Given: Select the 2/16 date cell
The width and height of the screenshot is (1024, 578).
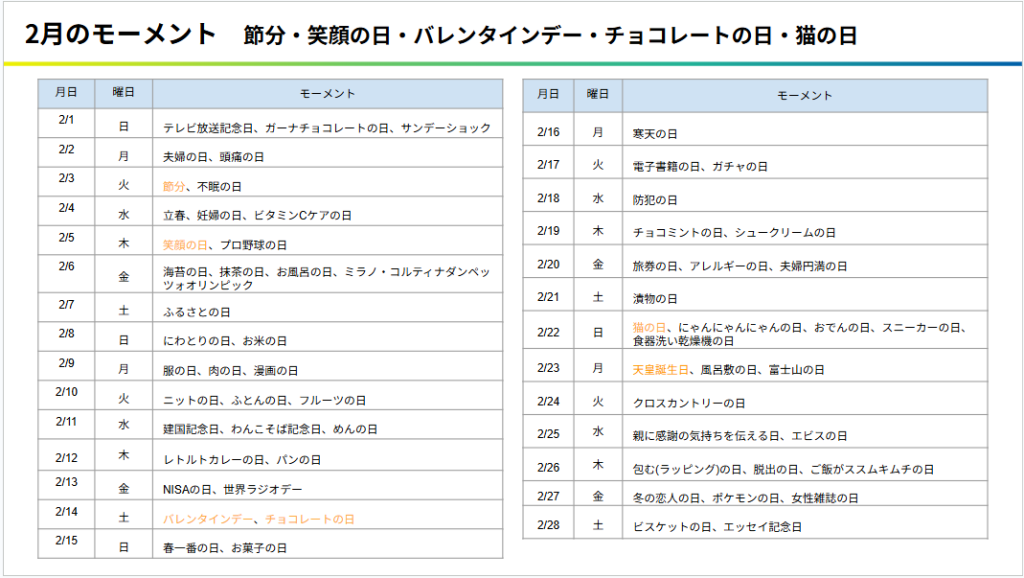Looking at the screenshot, I should click(548, 132).
